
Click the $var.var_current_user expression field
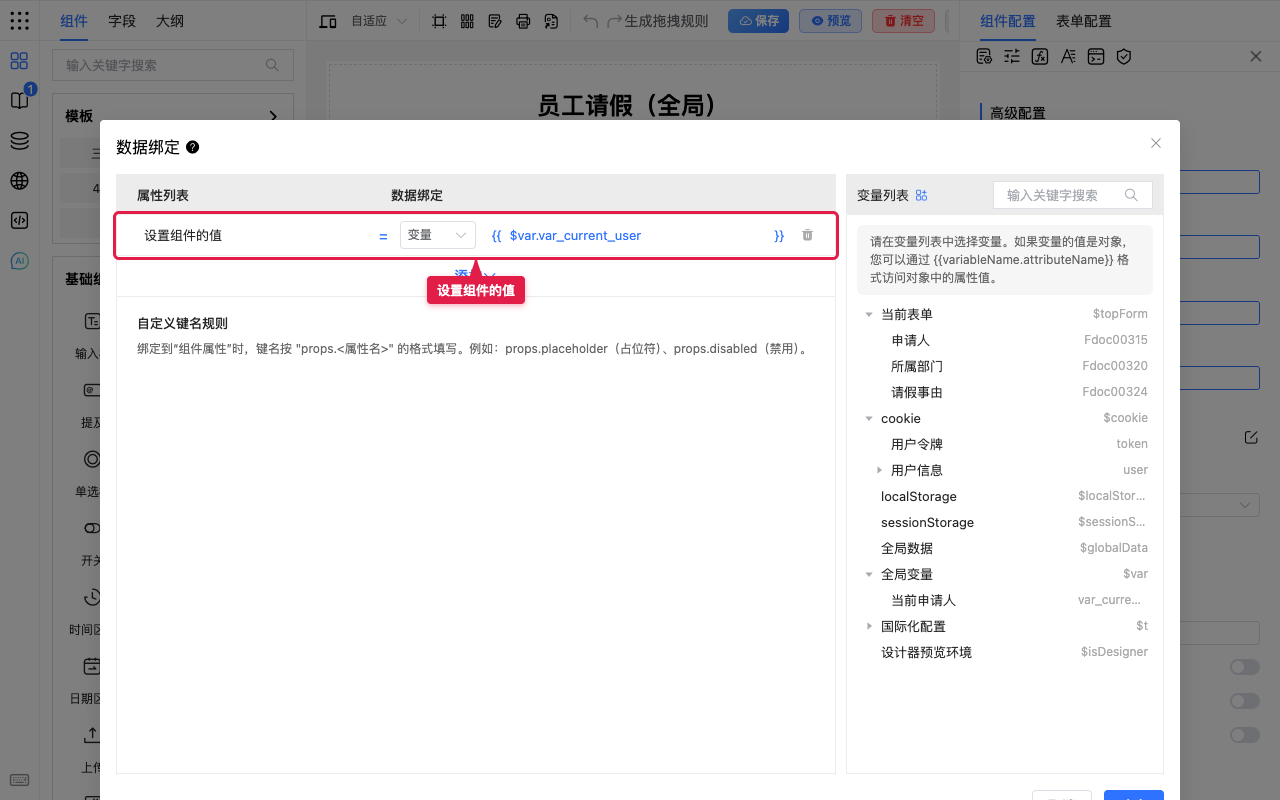638,236
